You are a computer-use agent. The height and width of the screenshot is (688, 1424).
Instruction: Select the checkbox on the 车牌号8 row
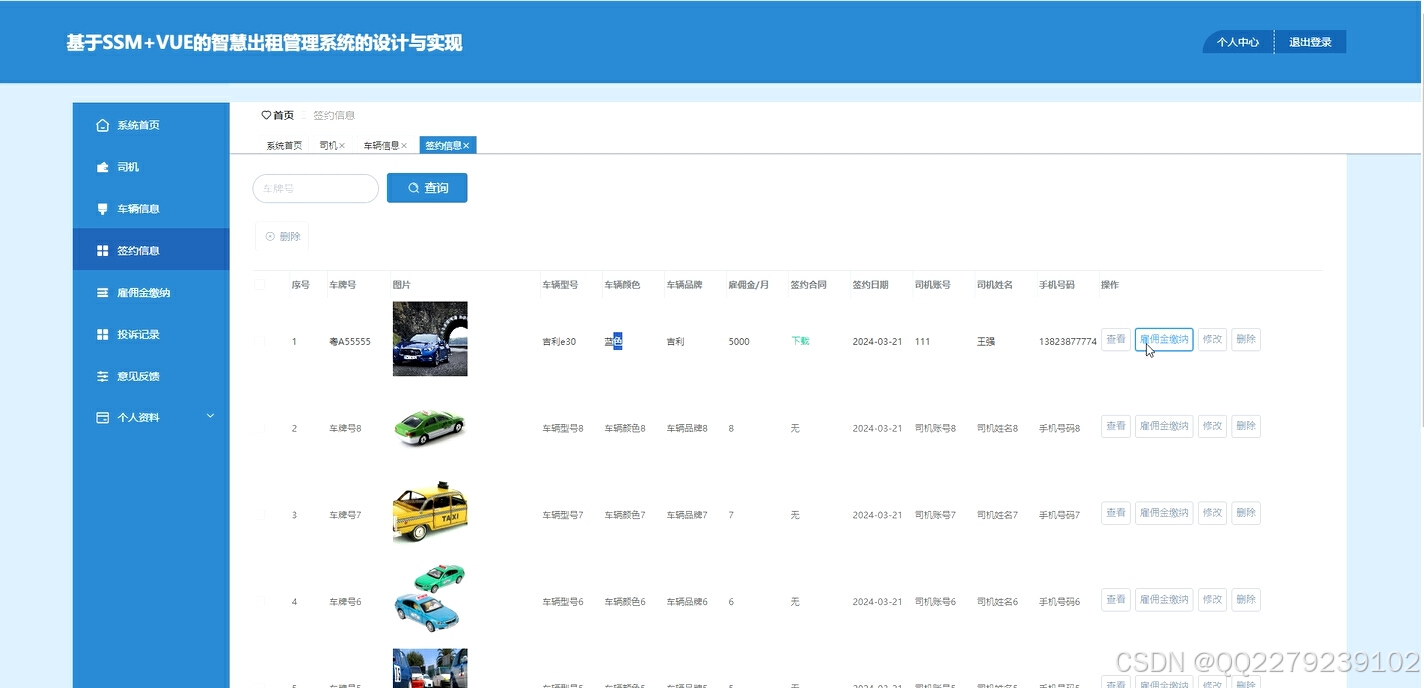(262, 428)
